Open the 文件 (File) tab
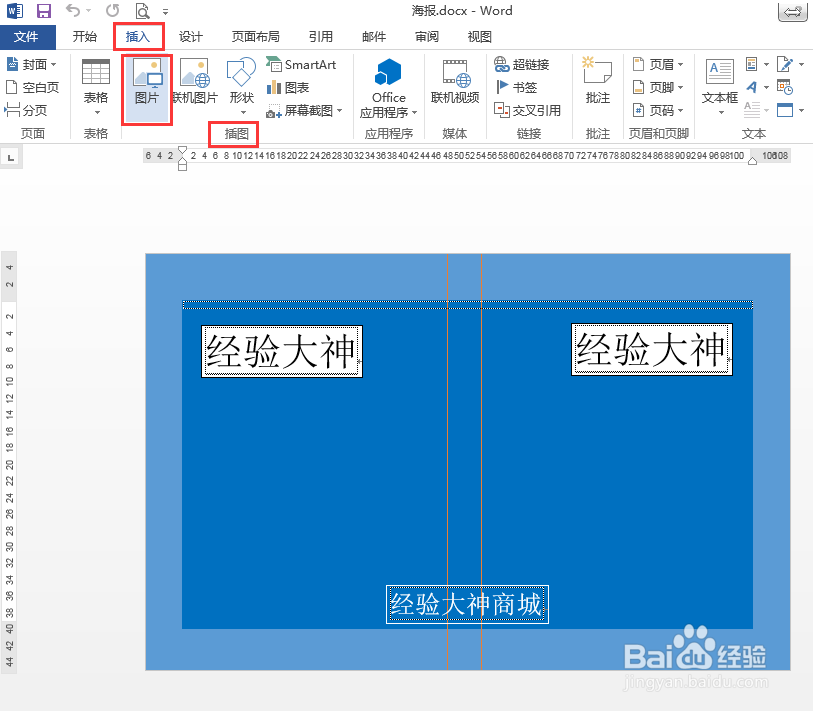The image size is (813, 711). 26,37
